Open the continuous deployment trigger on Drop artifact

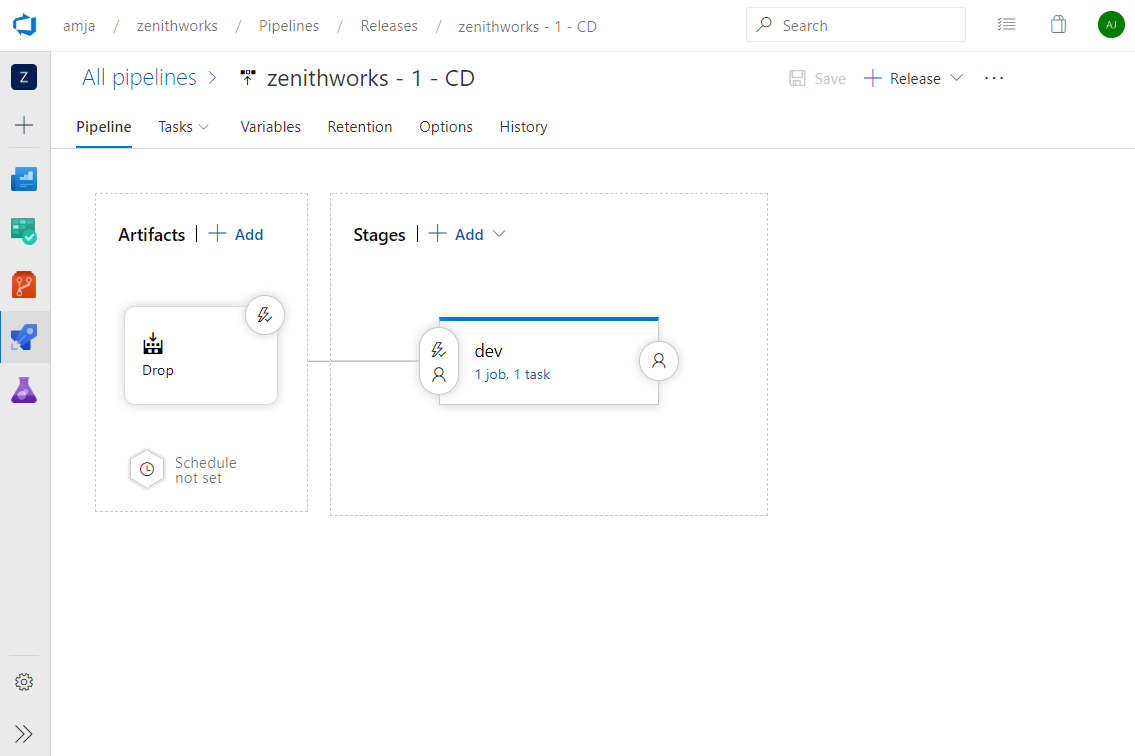tap(264, 314)
